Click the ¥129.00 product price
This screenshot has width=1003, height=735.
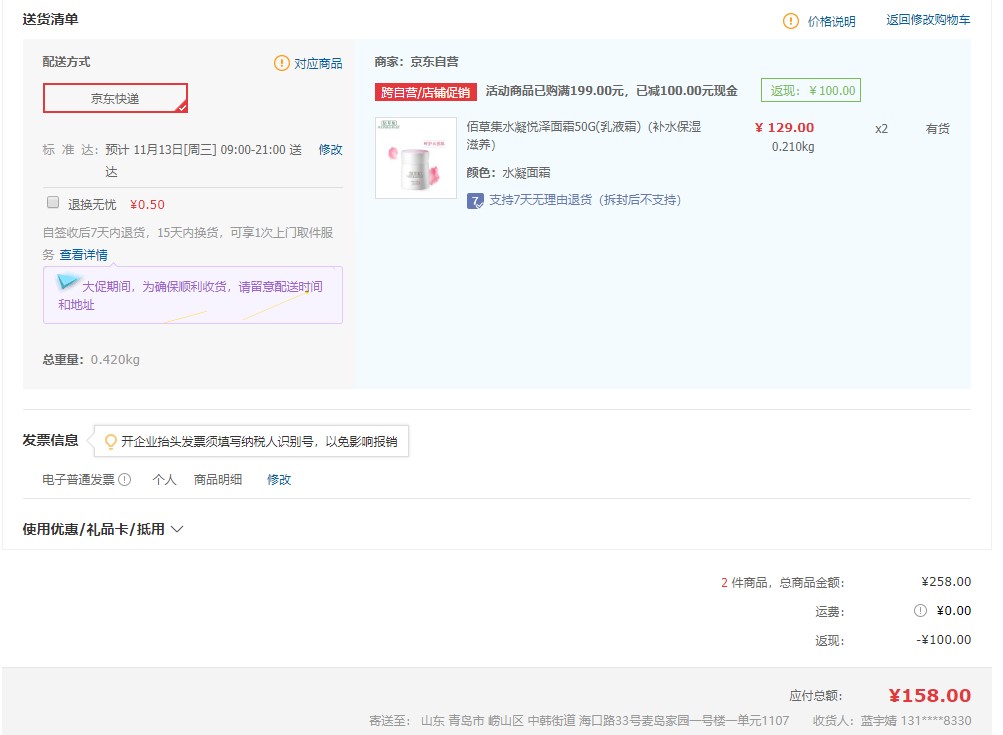click(784, 127)
